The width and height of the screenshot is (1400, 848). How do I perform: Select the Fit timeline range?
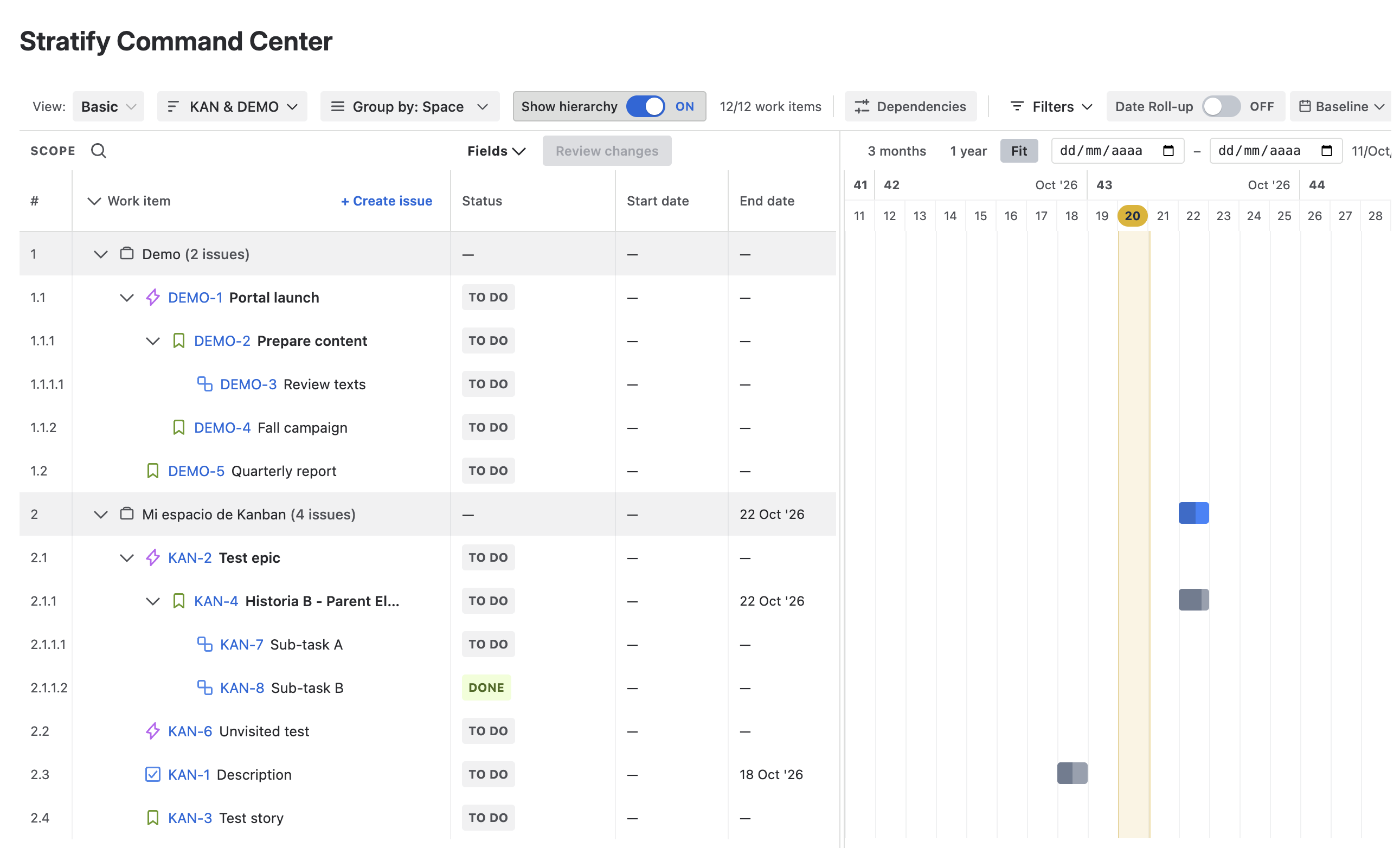click(1019, 151)
